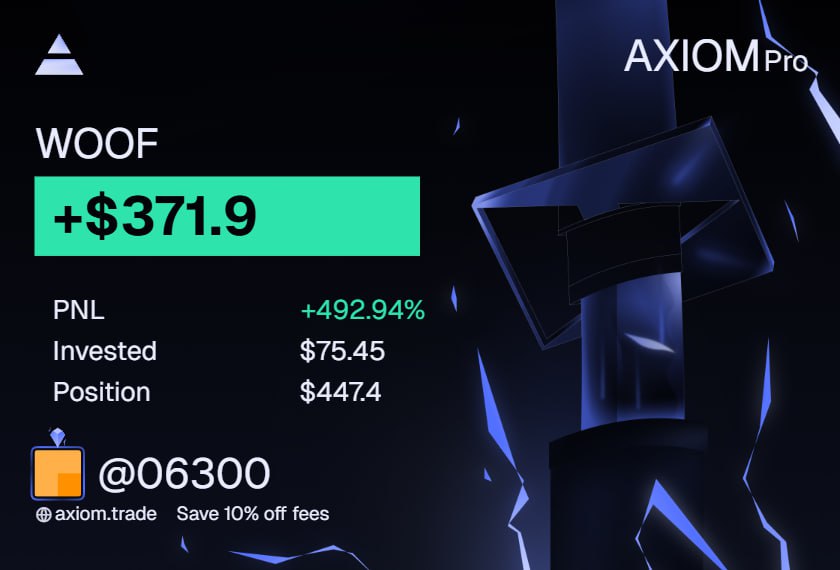This screenshot has height=570, width=840.
Task: Click the WOOF token name
Action: [x=97, y=144]
